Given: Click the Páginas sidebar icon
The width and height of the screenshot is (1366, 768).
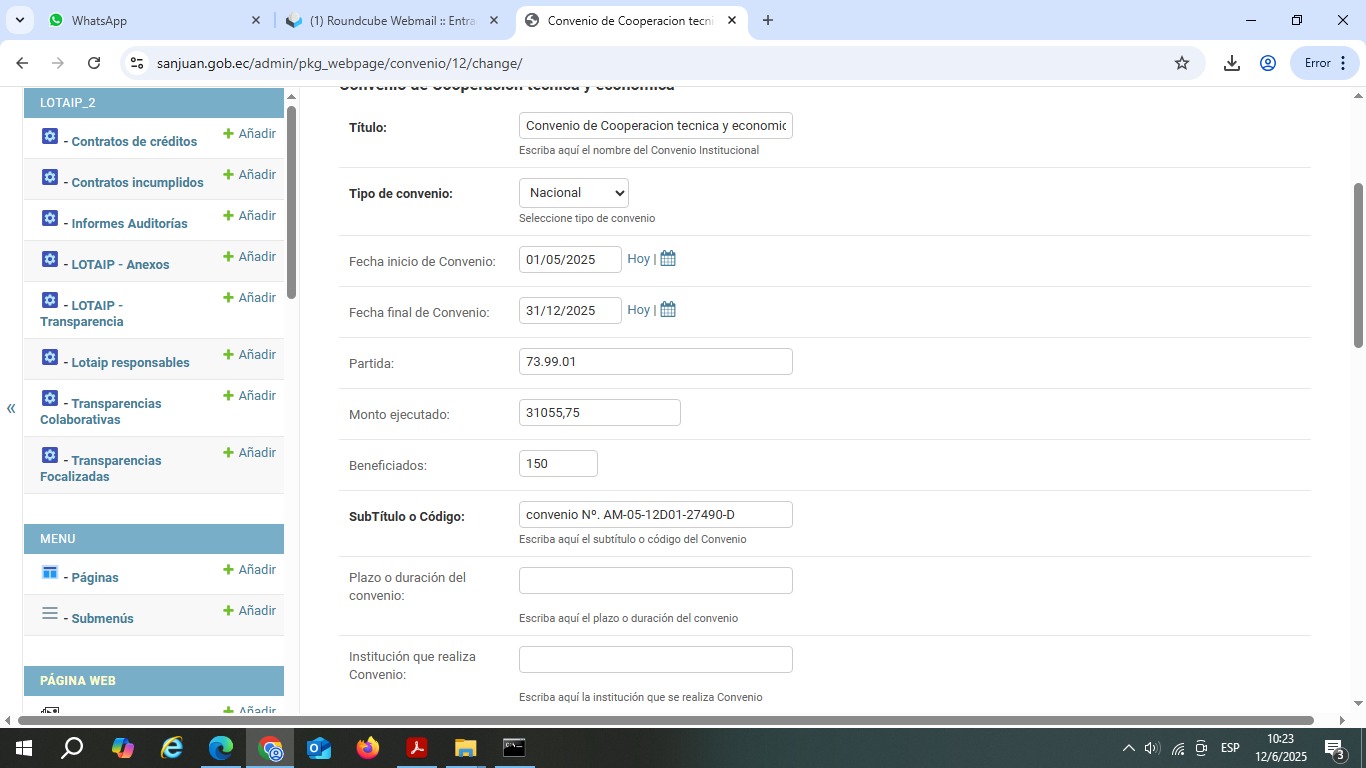Looking at the screenshot, I should click(x=50, y=572).
